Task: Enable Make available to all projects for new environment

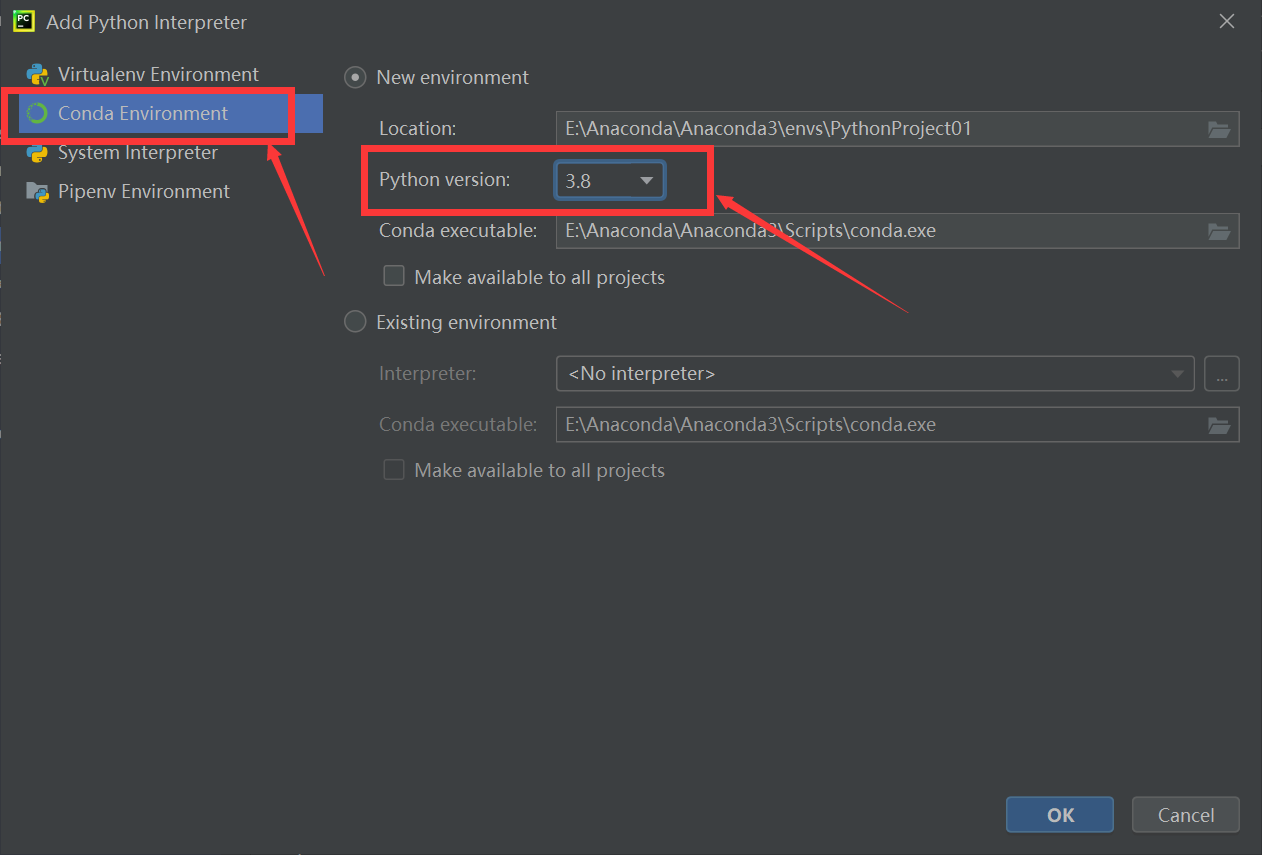Action: [394, 276]
